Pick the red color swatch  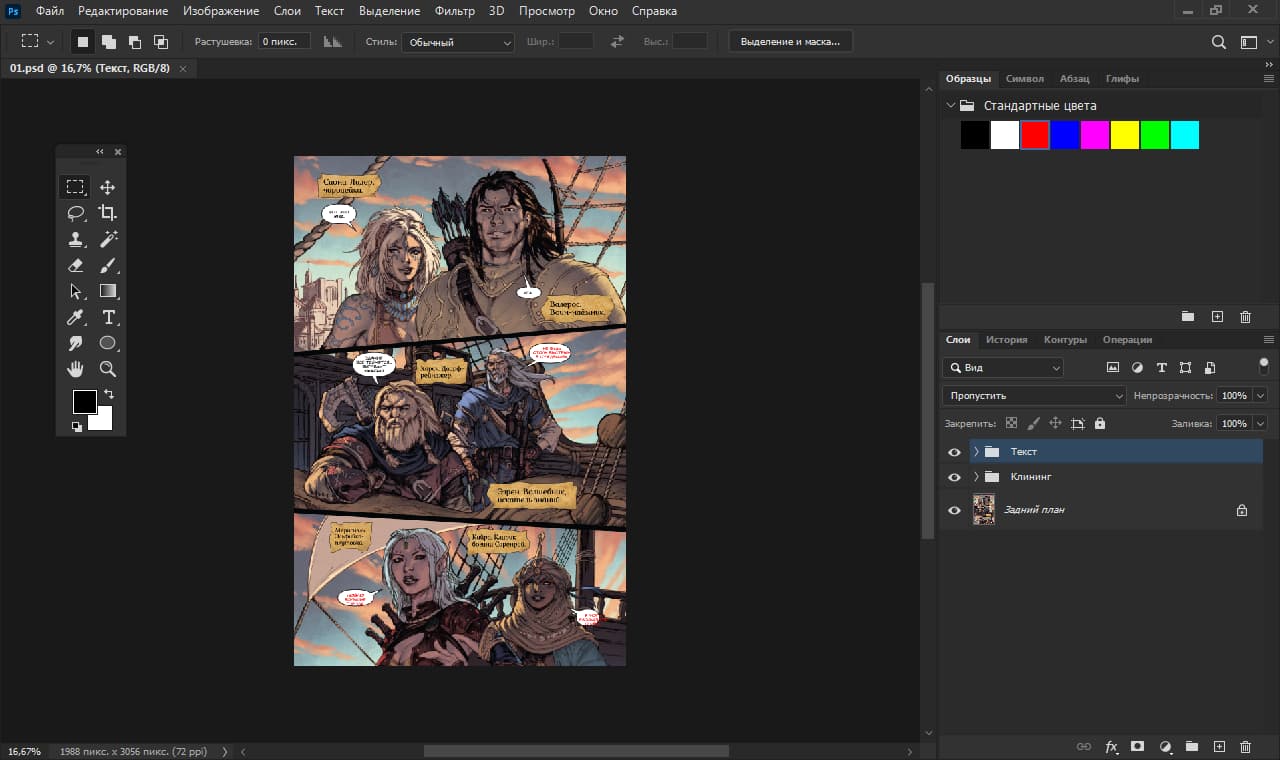point(1035,135)
